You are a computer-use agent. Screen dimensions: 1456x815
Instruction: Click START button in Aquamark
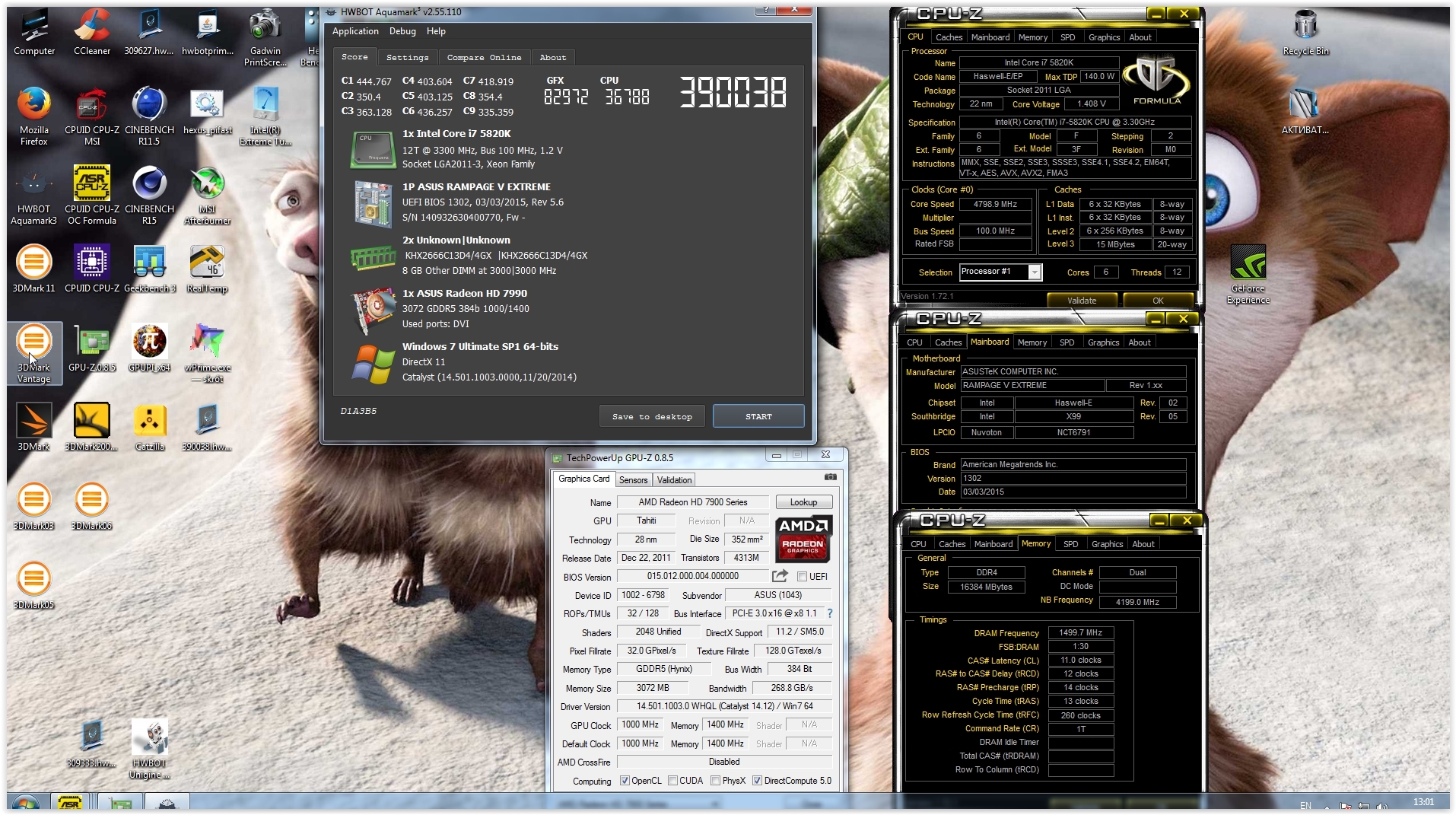coord(758,416)
